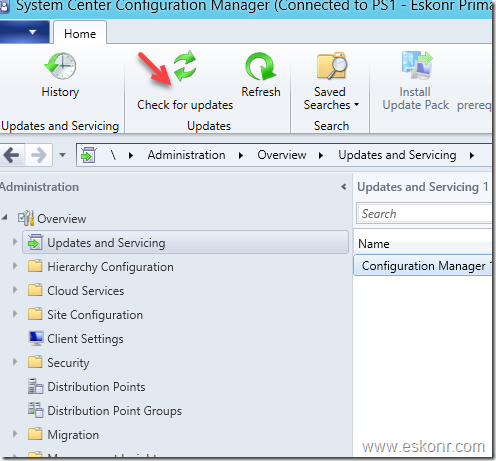Click the Install Update Pack icon
Image resolution: width=496 pixels, height=461 pixels.
[x=417, y=65]
